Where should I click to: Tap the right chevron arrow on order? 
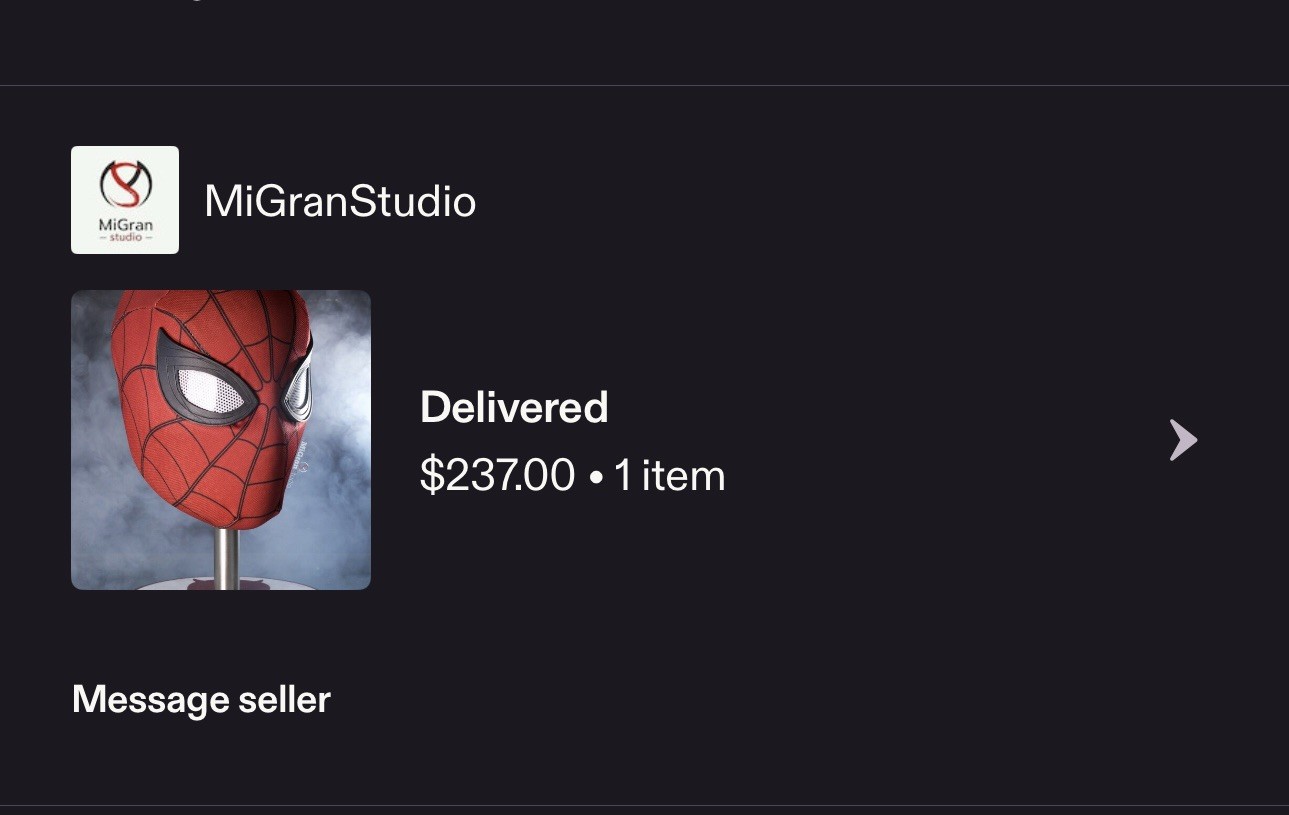(1183, 440)
